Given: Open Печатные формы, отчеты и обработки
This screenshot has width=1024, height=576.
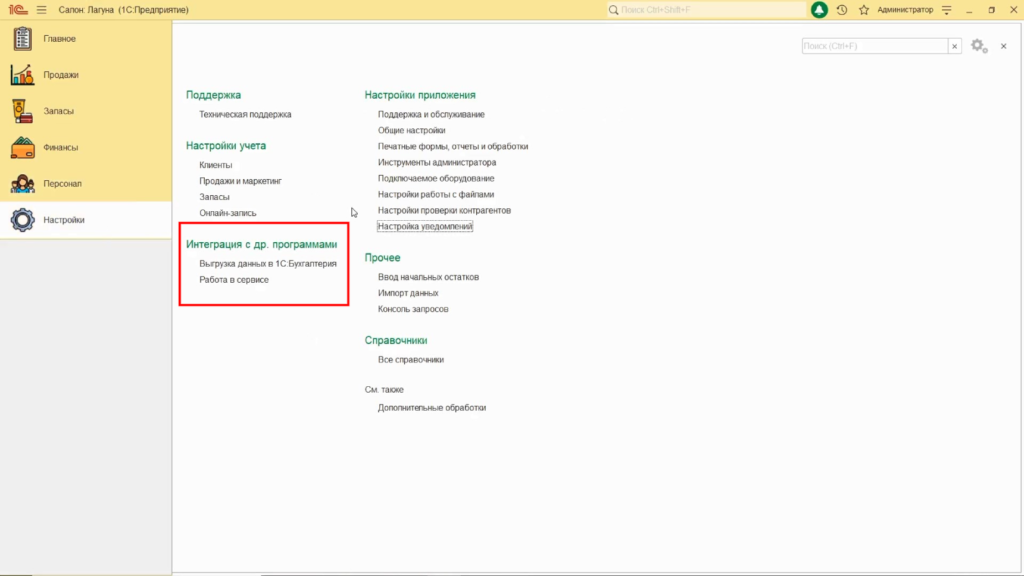Looking at the screenshot, I should click(x=453, y=146).
